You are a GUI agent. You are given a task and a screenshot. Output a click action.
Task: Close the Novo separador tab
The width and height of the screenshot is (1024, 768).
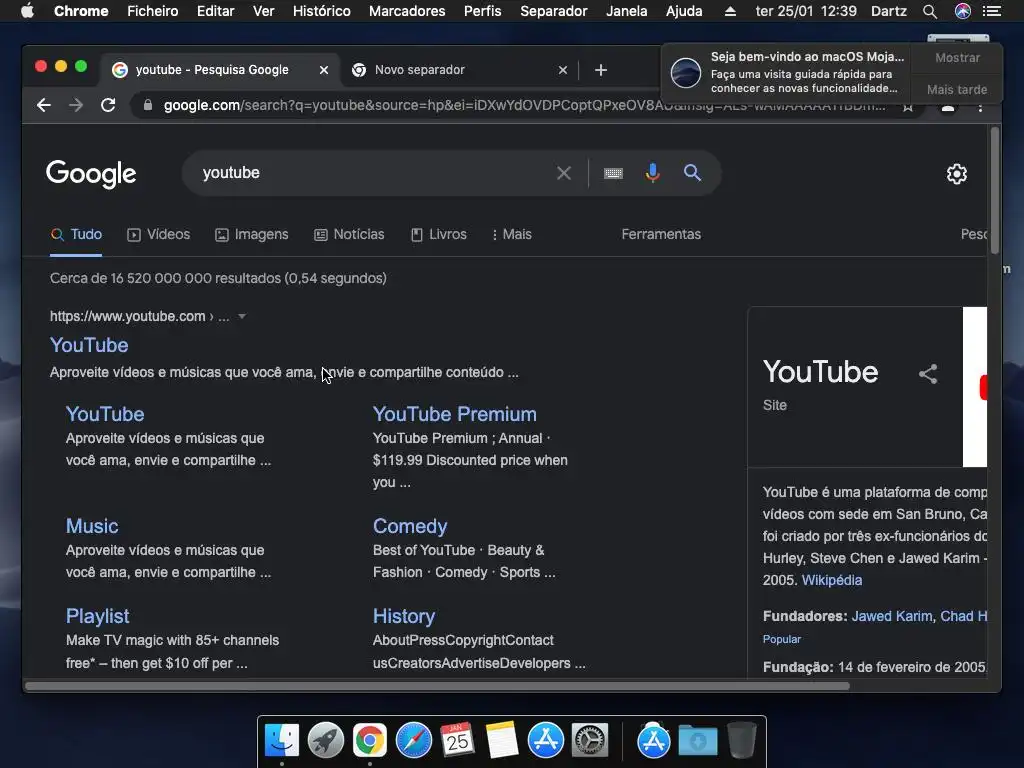[x=563, y=70]
